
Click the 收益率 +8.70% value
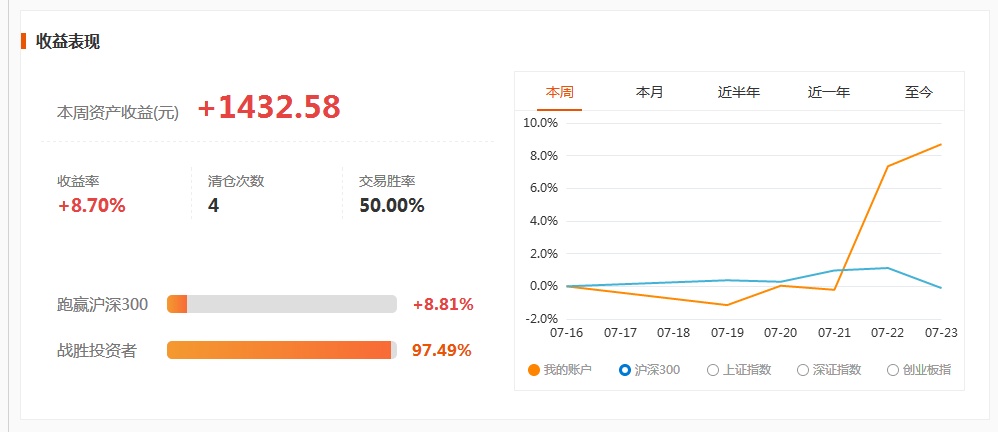point(92,206)
